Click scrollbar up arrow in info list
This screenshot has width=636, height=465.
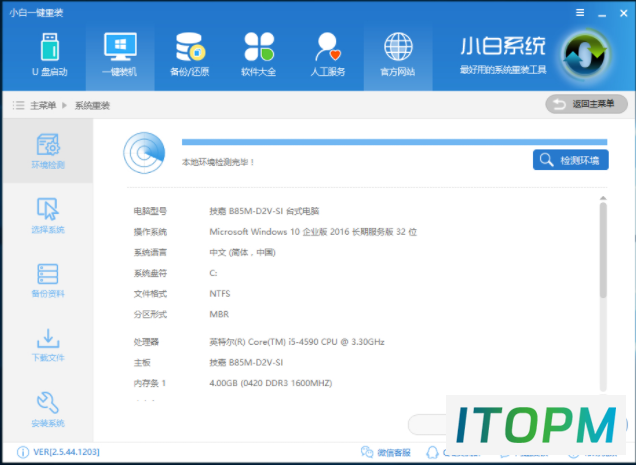point(603,198)
